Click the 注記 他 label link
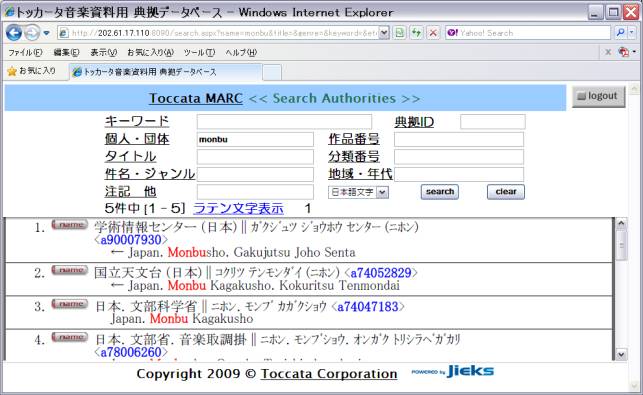The image size is (643, 395). point(130,192)
